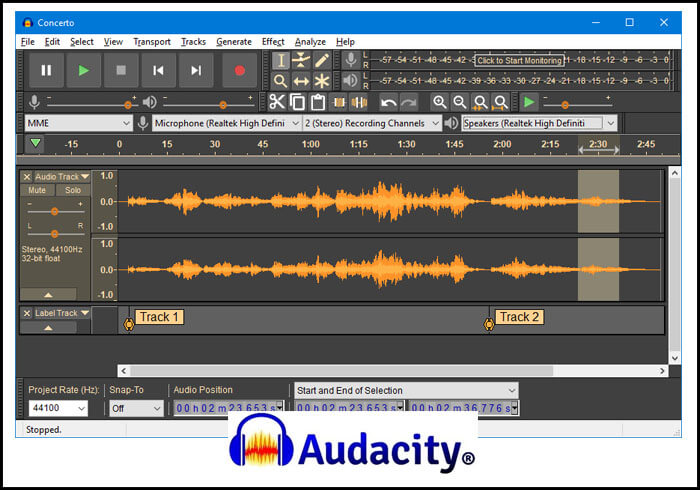Open the Recording Channels dropdown
Viewport: 700px width, 490px height.
click(x=372, y=123)
